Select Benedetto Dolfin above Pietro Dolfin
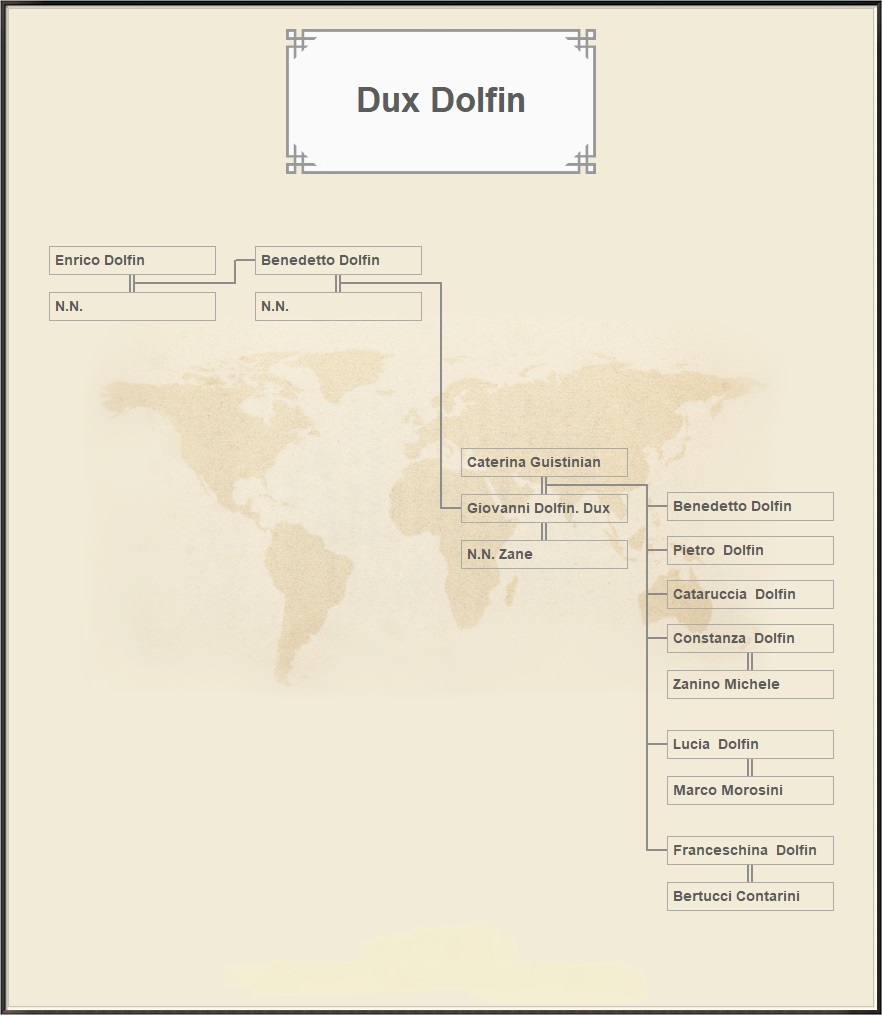The height and width of the screenshot is (1015, 882). (x=750, y=506)
